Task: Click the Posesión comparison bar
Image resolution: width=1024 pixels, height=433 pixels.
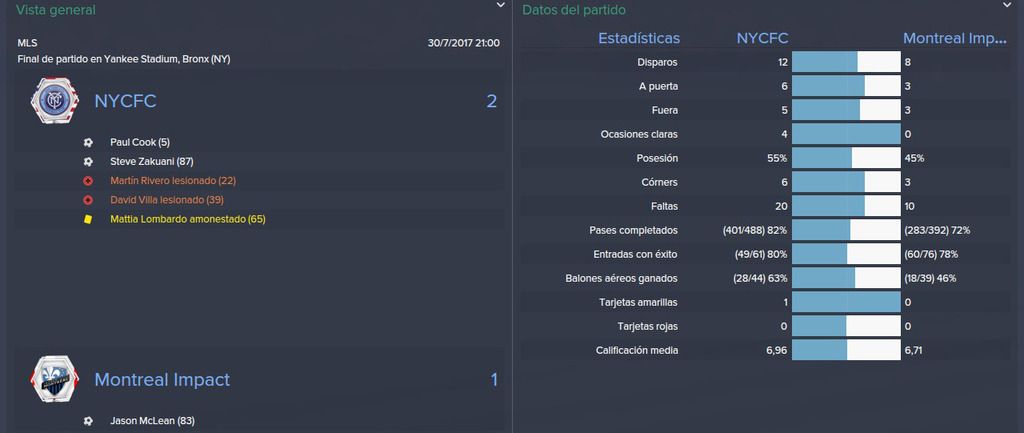Action: pyautogui.click(x=846, y=159)
